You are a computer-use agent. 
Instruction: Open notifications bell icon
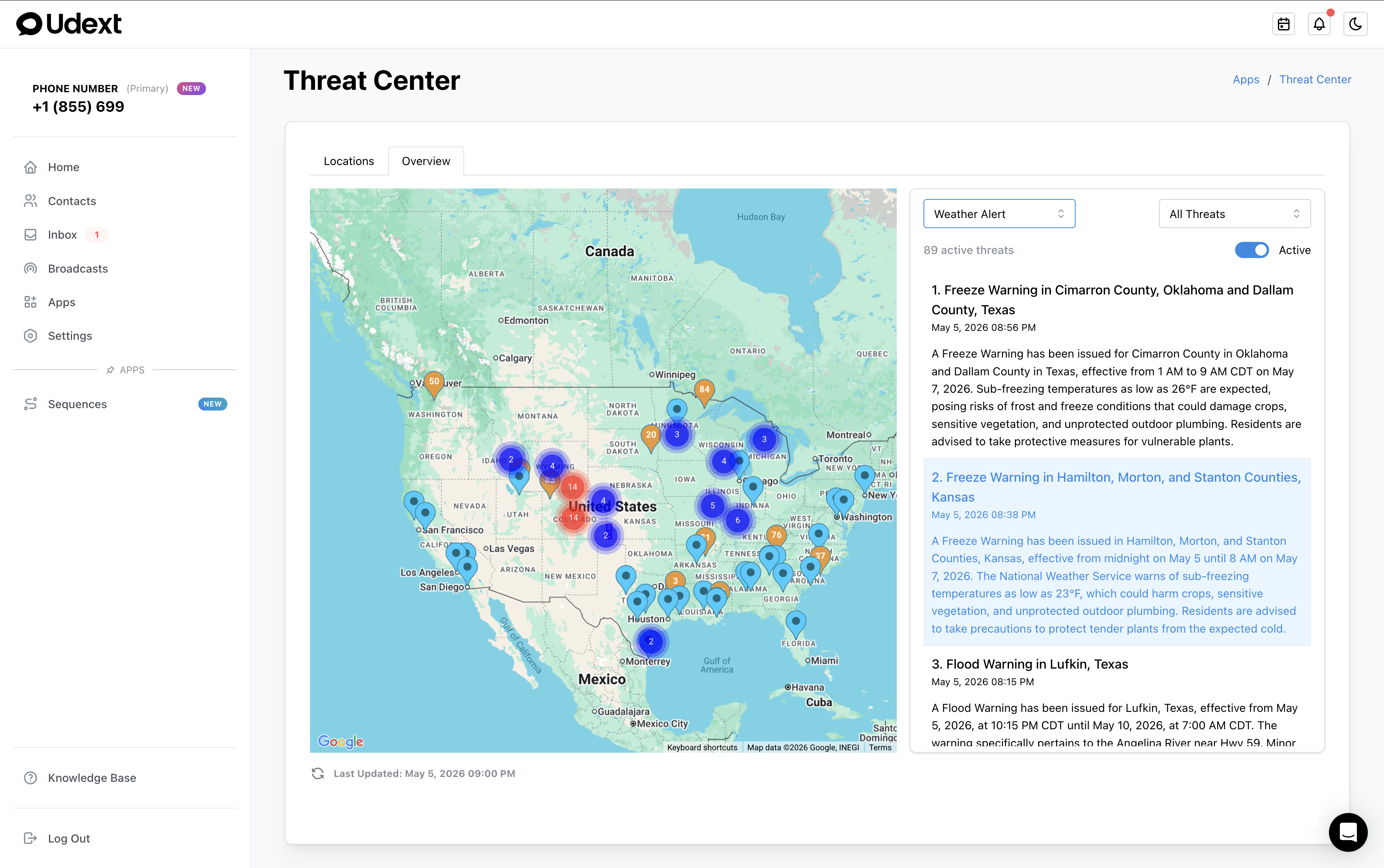click(1319, 24)
